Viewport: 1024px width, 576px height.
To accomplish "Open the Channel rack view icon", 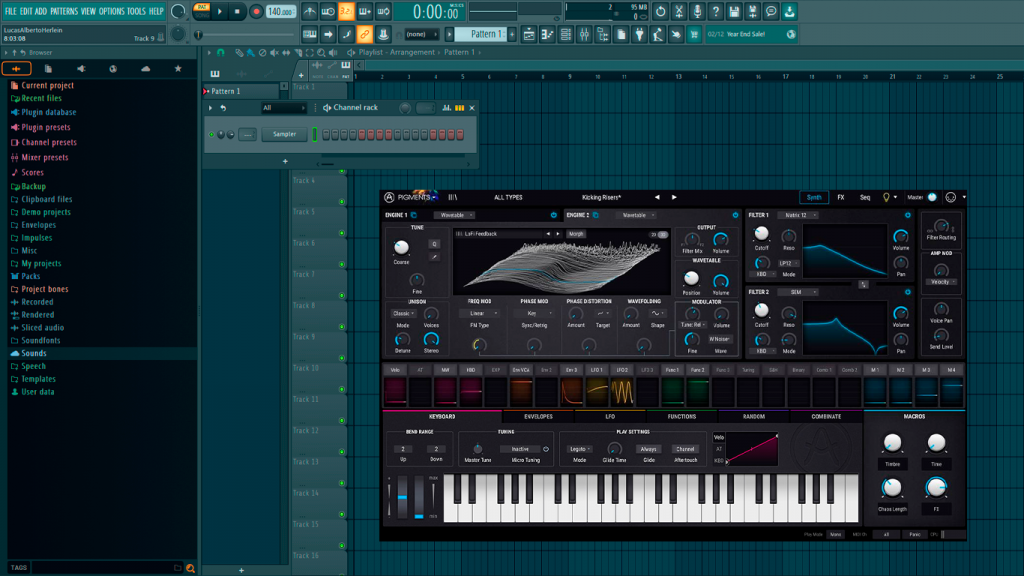I will 566,35.
